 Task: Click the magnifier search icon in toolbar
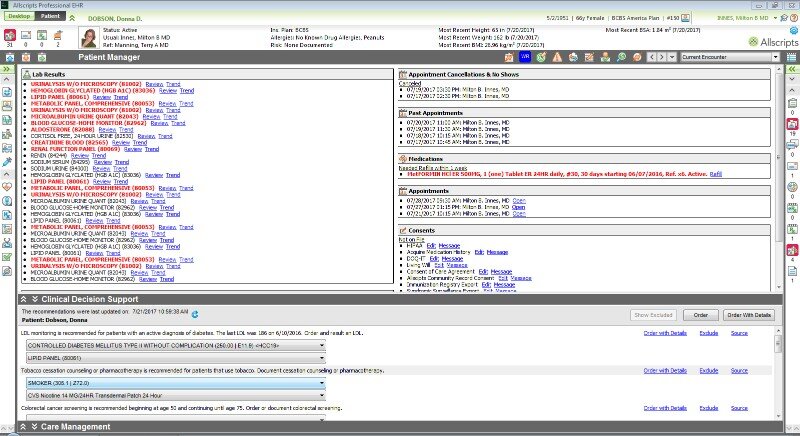(x=622, y=58)
